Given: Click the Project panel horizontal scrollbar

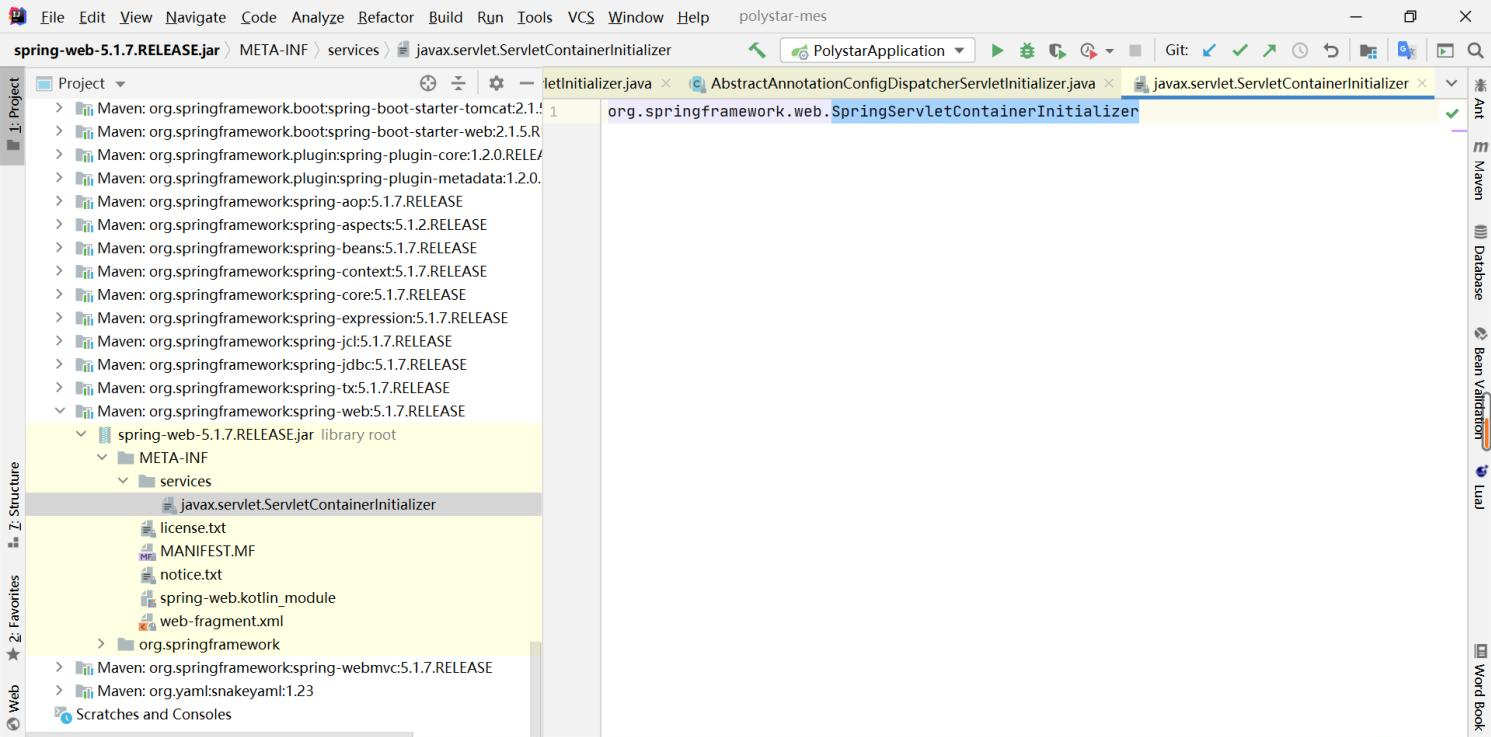Looking at the screenshot, I should pyautogui.click(x=220, y=734).
